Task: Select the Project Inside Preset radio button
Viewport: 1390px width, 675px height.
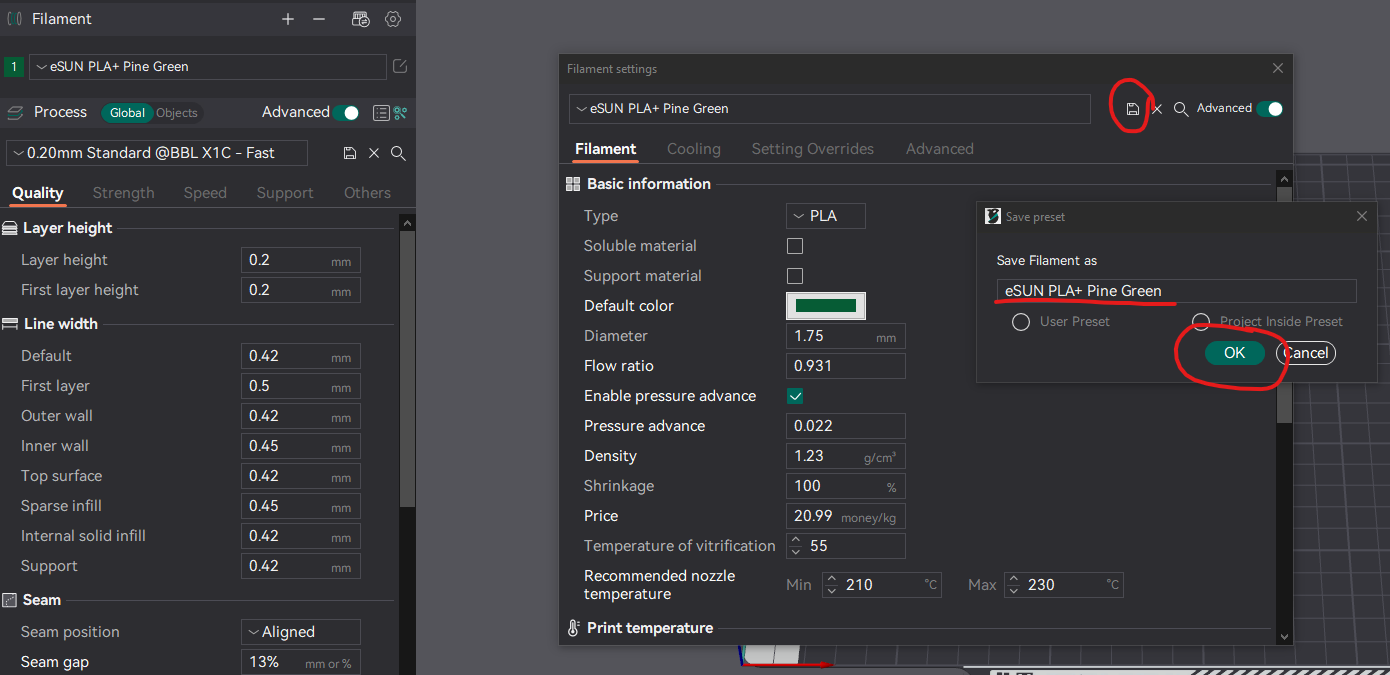Action: (x=1201, y=322)
